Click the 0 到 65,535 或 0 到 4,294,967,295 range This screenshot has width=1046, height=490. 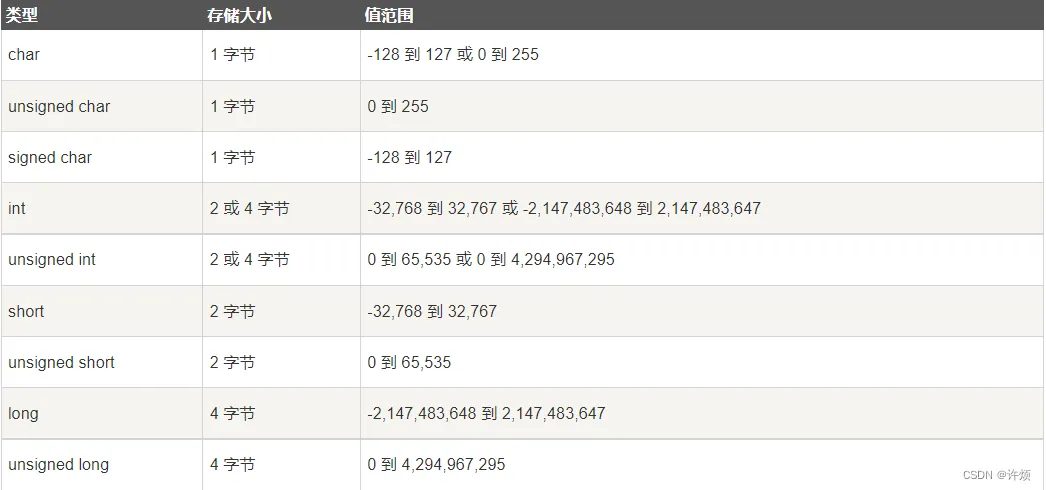[x=491, y=260]
